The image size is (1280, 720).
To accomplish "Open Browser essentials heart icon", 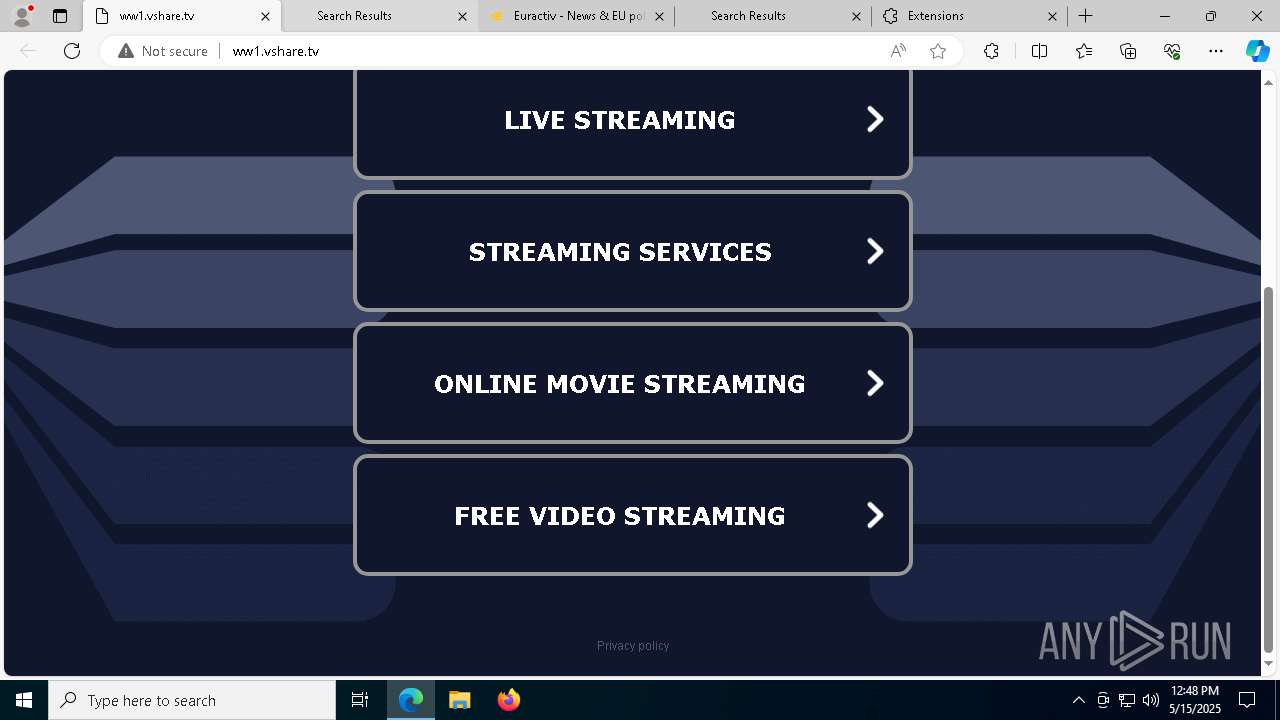I will pyautogui.click(x=1172, y=51).
